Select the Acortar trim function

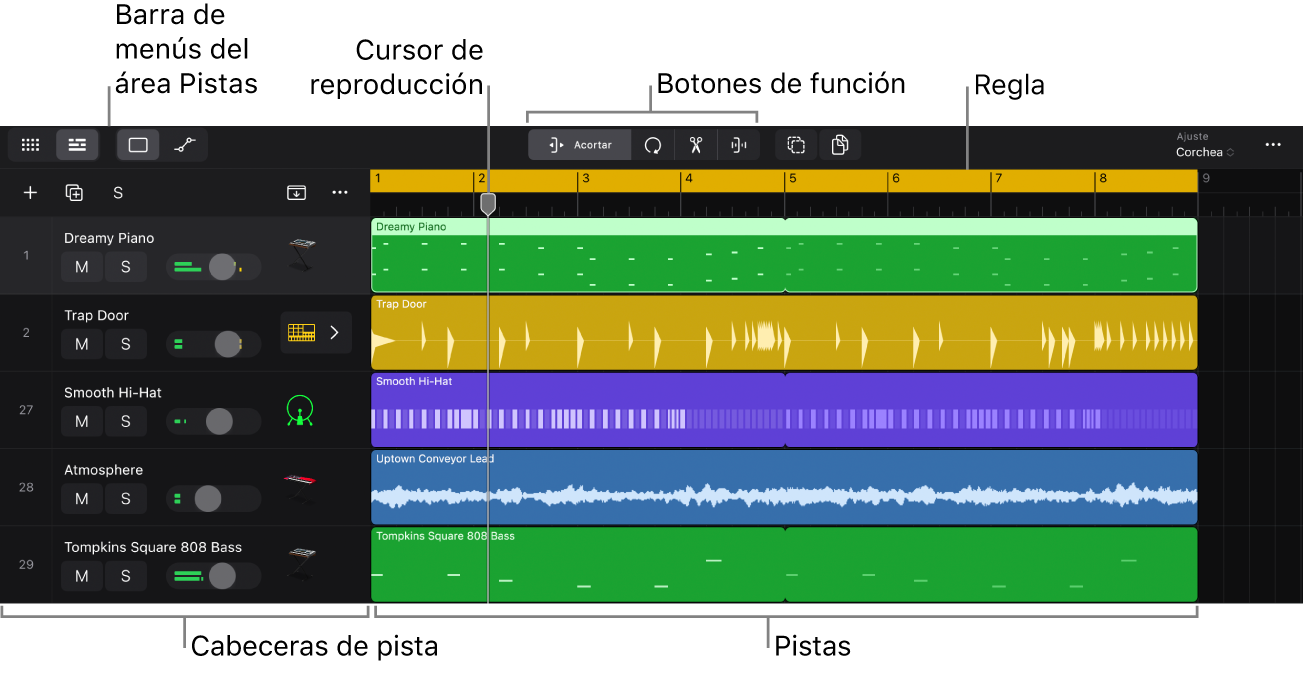(x=580, y=145)
